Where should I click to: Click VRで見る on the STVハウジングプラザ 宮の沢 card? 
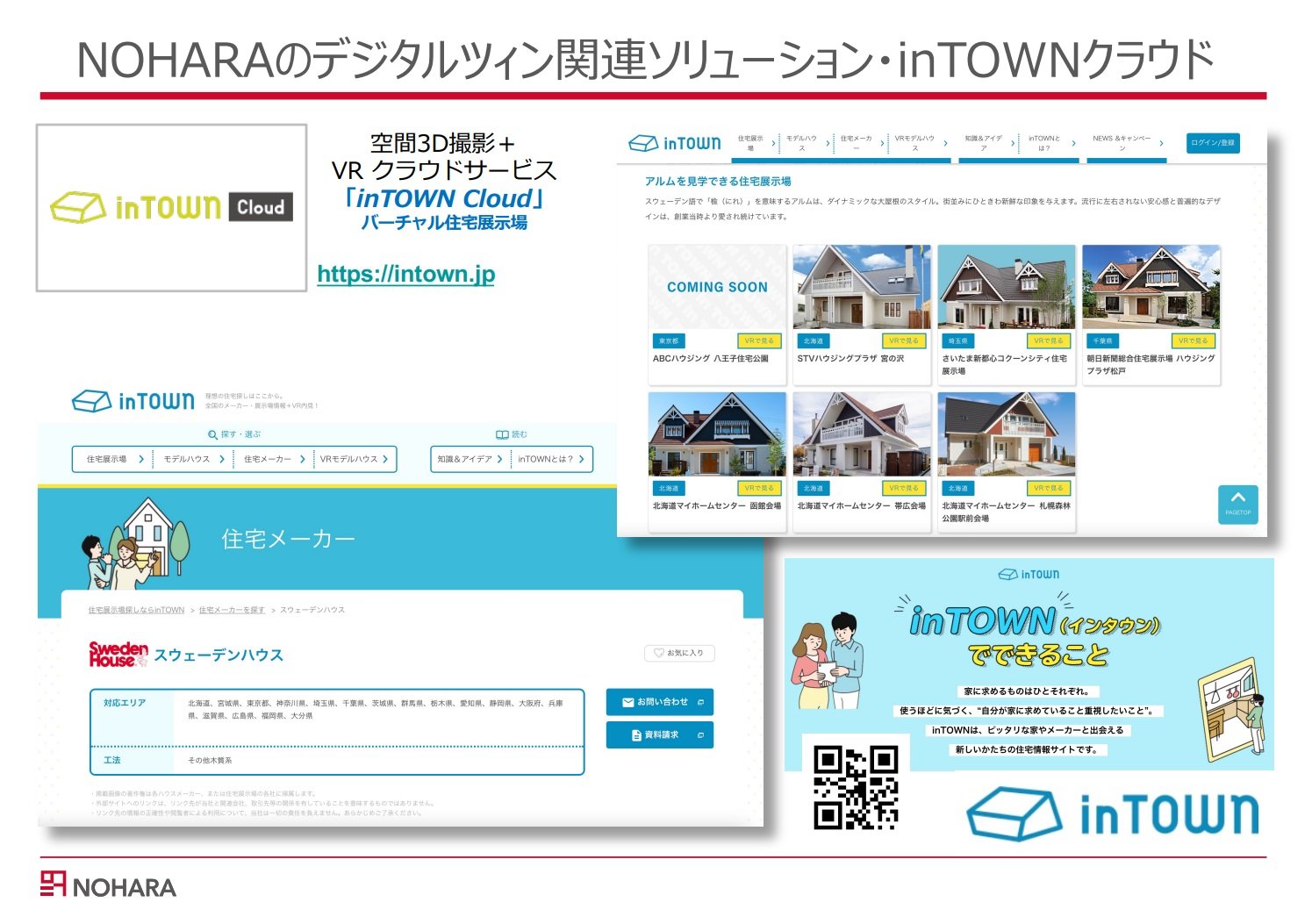pyautogui.click(x=904, y=340)
